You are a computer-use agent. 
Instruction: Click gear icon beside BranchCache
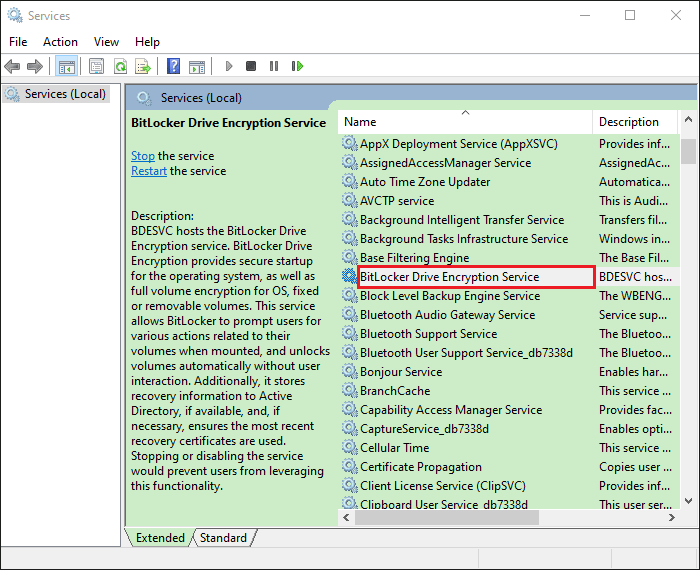(350, 391)
